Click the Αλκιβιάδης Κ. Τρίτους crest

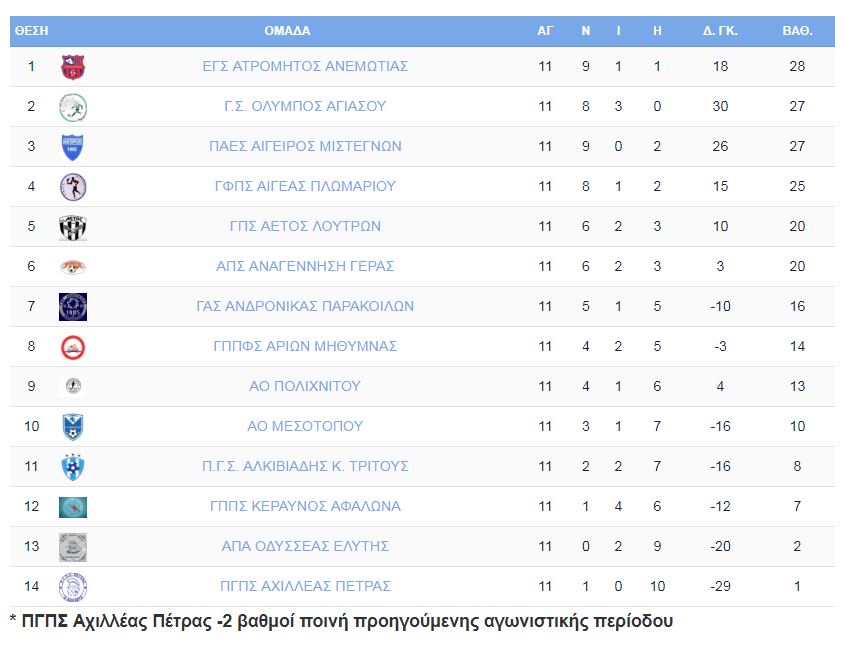pos(73,467)
